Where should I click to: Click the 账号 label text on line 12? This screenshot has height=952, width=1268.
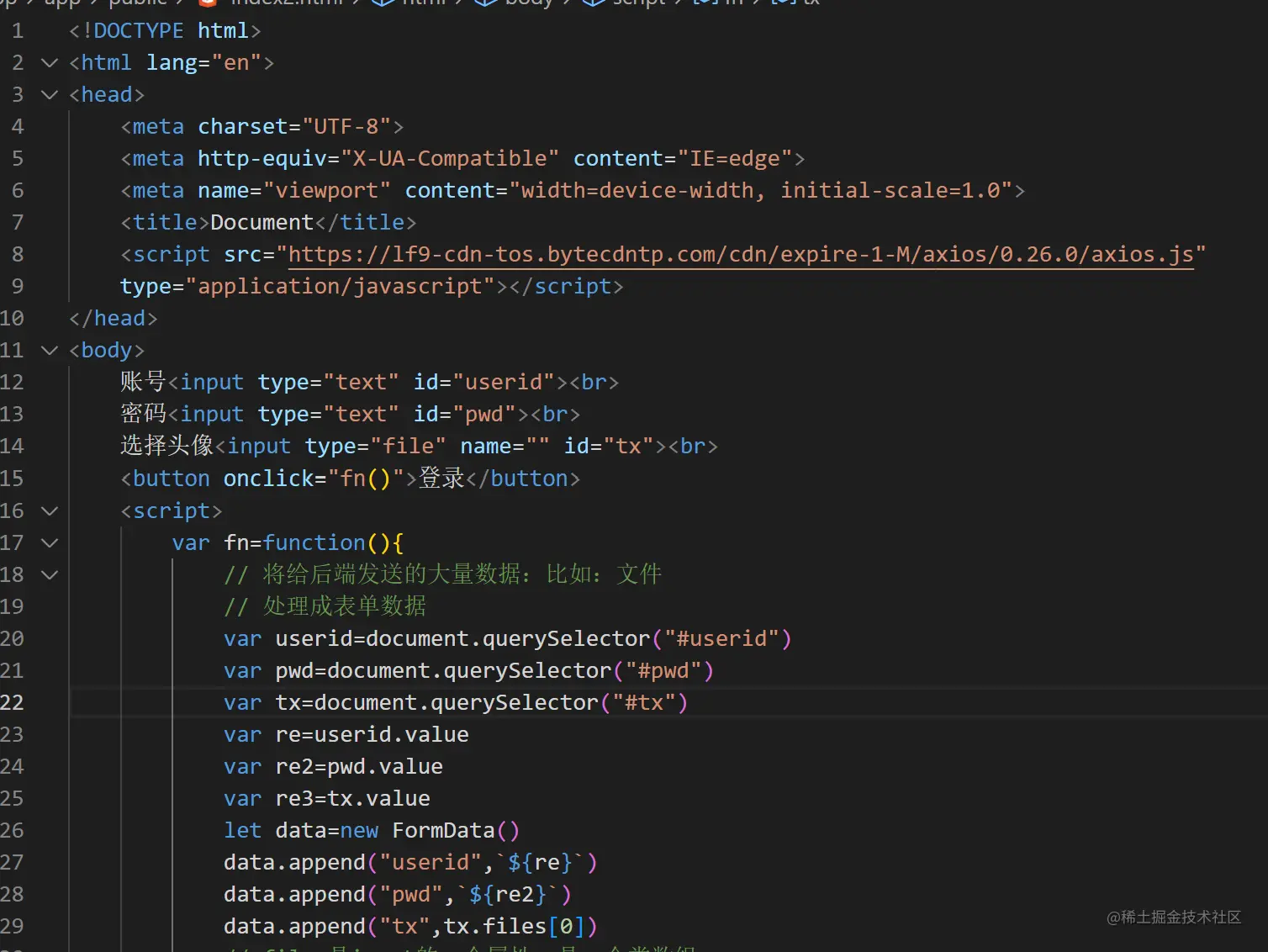(143, 382)
